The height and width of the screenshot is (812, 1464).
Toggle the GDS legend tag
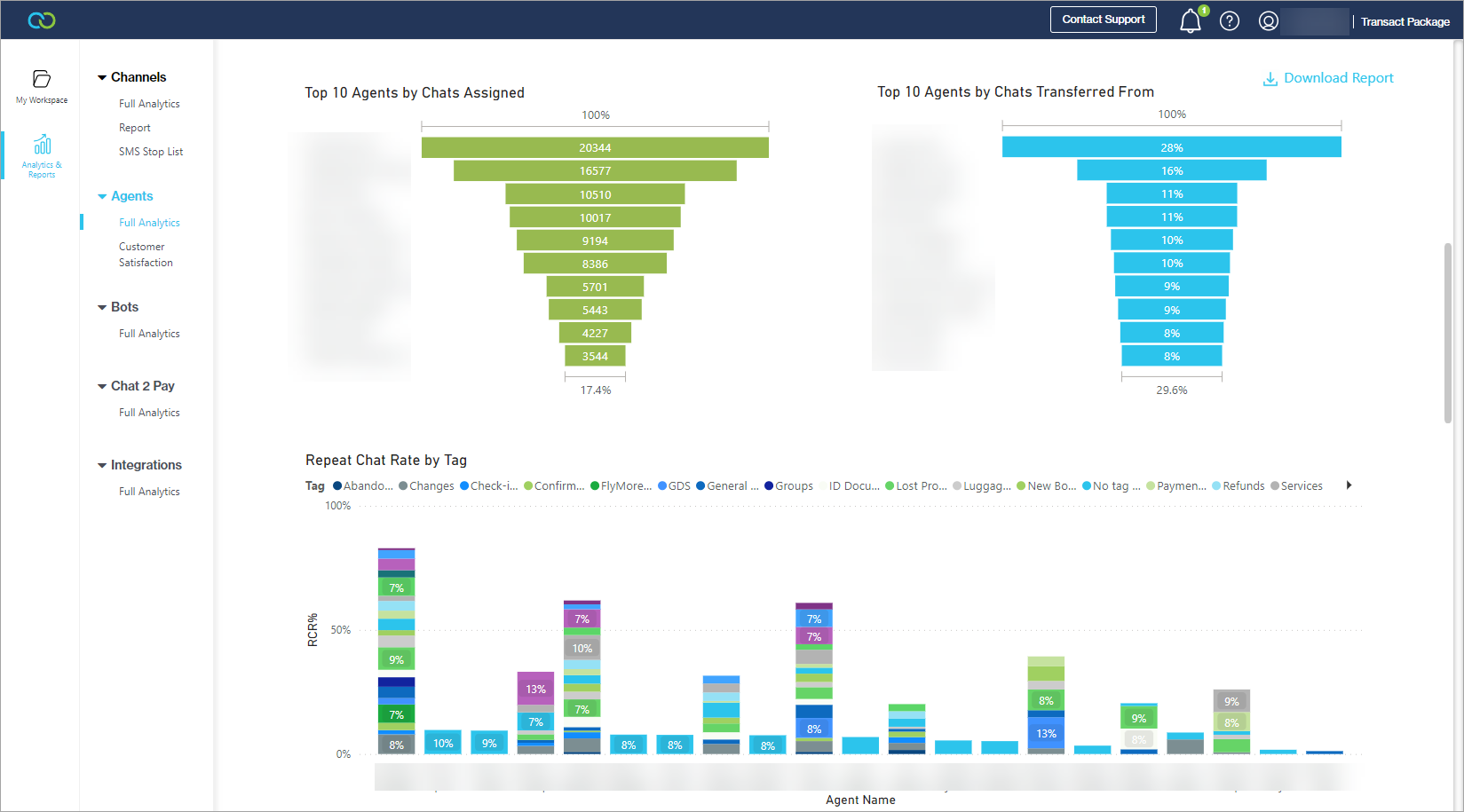(x=674, y=486)
